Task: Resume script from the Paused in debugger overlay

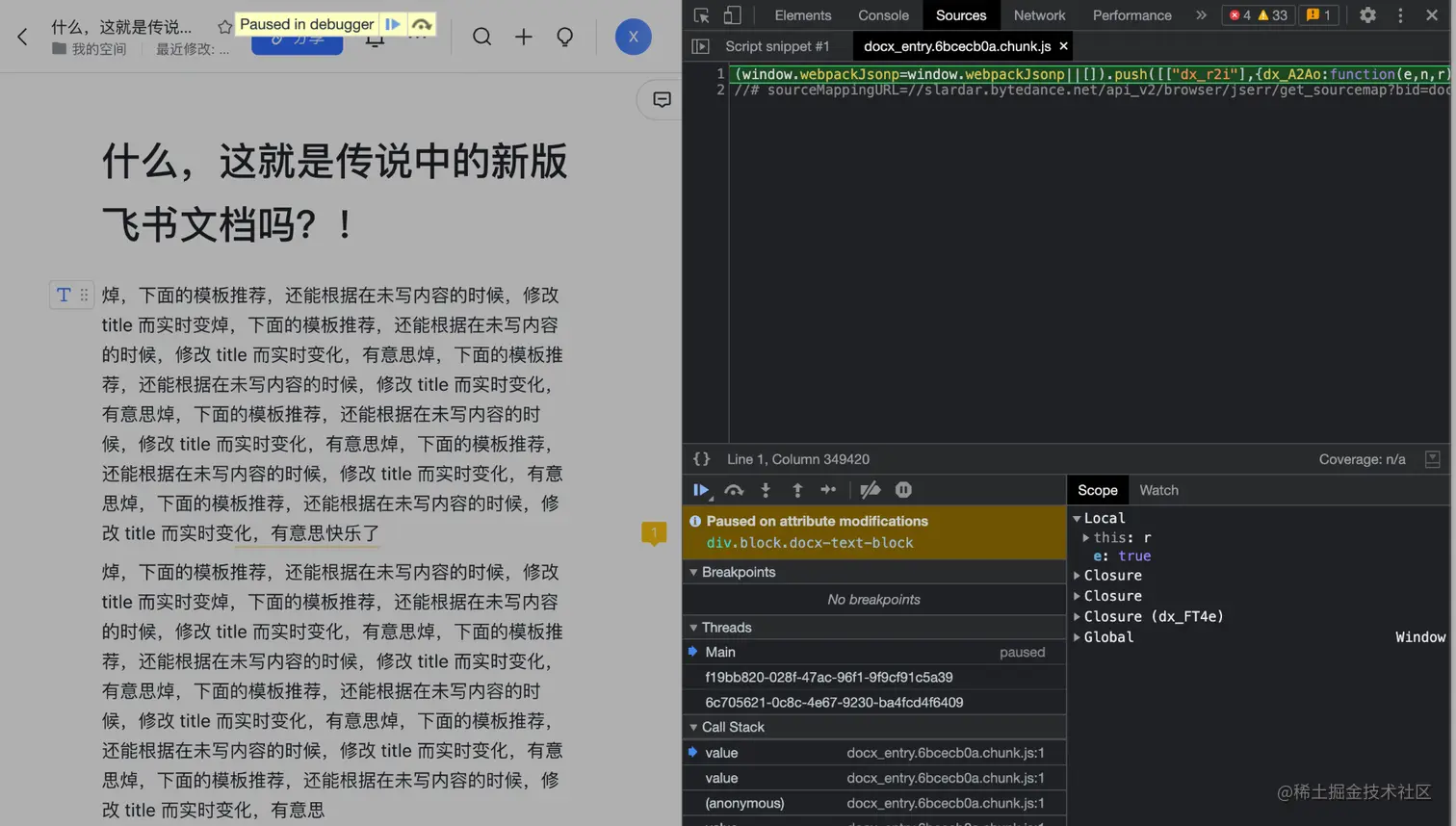Action: coord(393,24)
